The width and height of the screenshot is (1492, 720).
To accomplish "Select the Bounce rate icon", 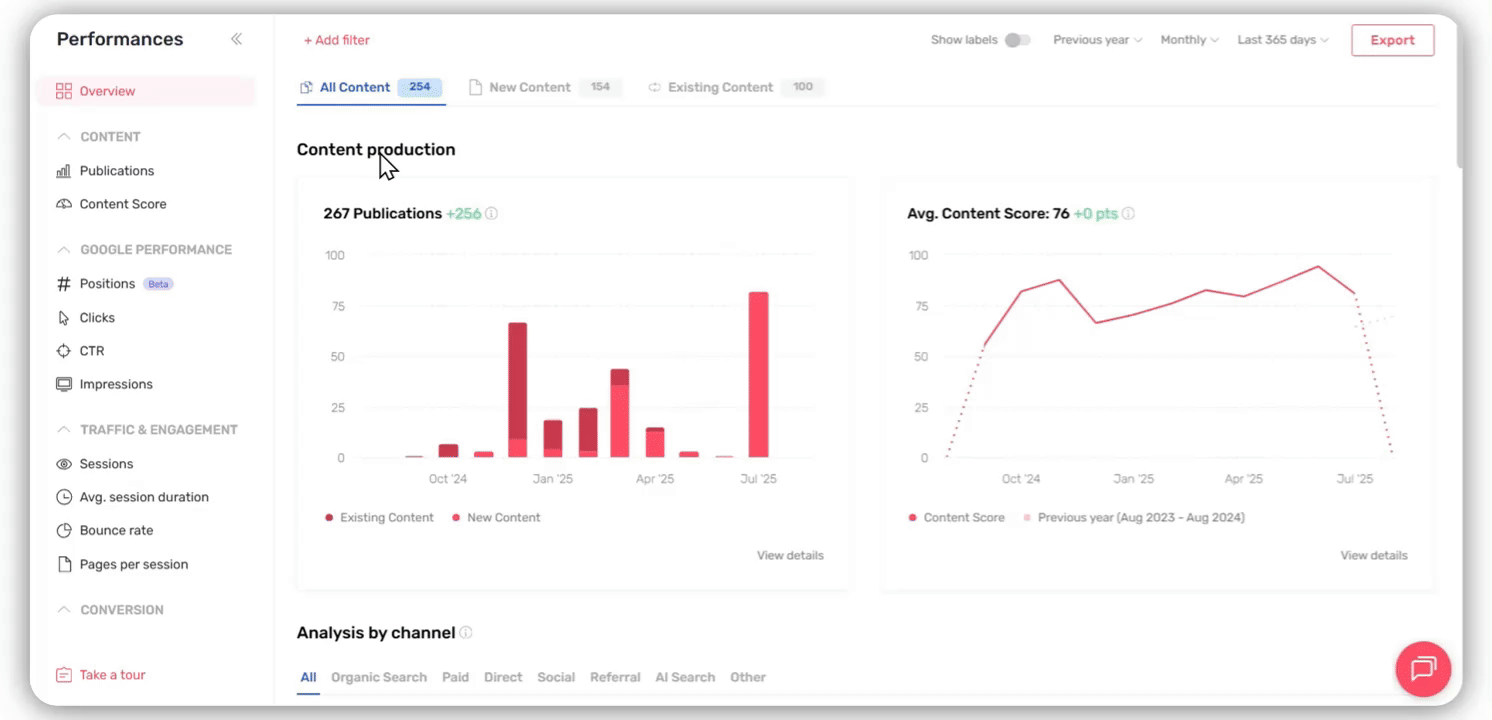I will tap(63, 530).
